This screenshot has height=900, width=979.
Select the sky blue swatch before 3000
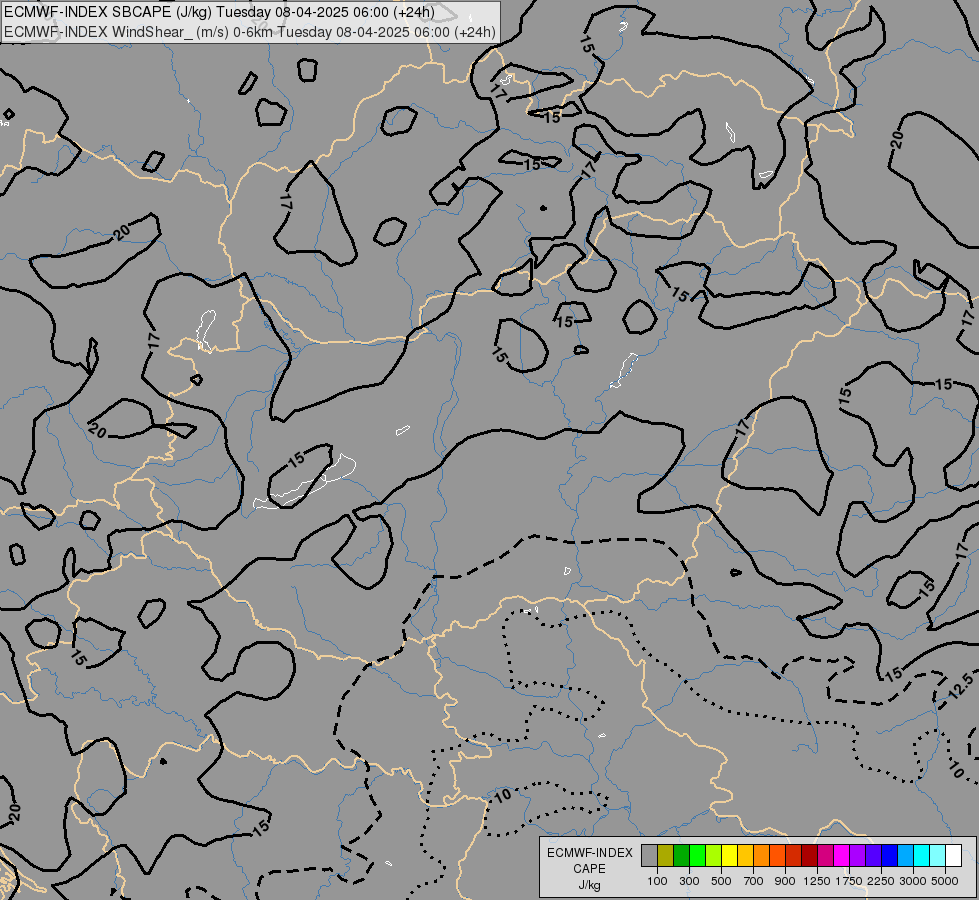tap(905, 856)
